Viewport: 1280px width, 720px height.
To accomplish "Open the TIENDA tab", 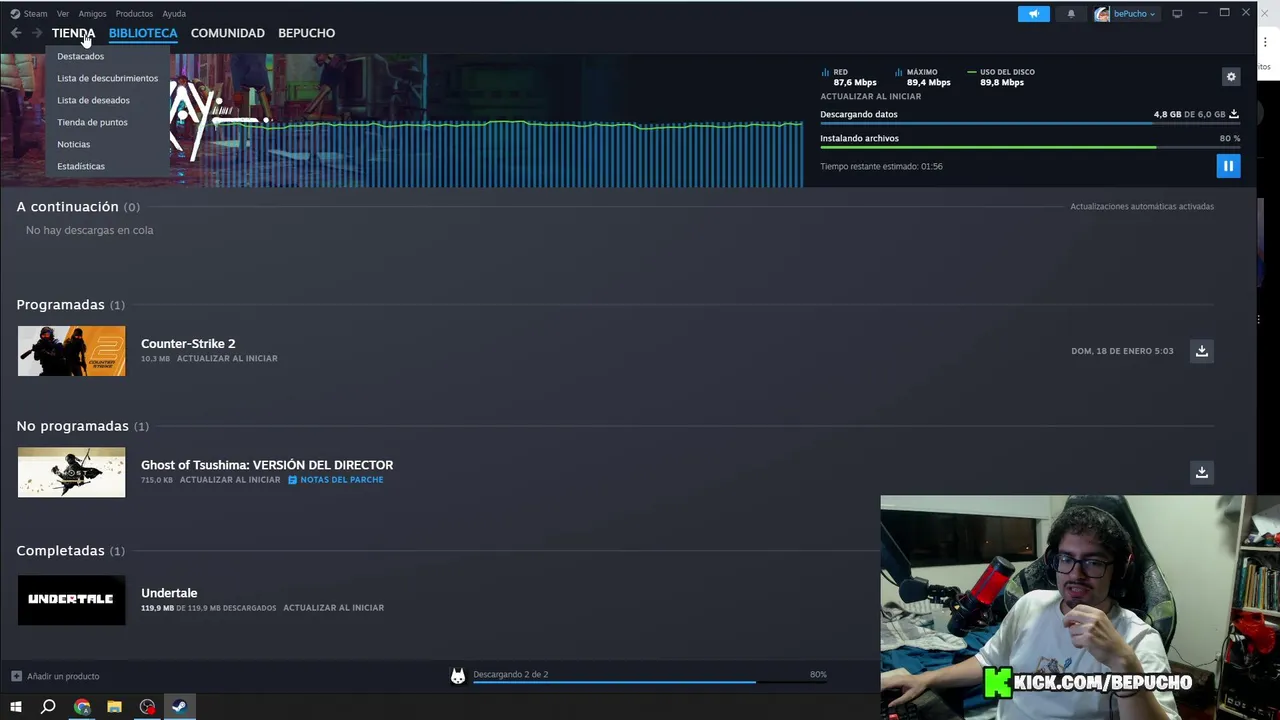I will point(73,33).
